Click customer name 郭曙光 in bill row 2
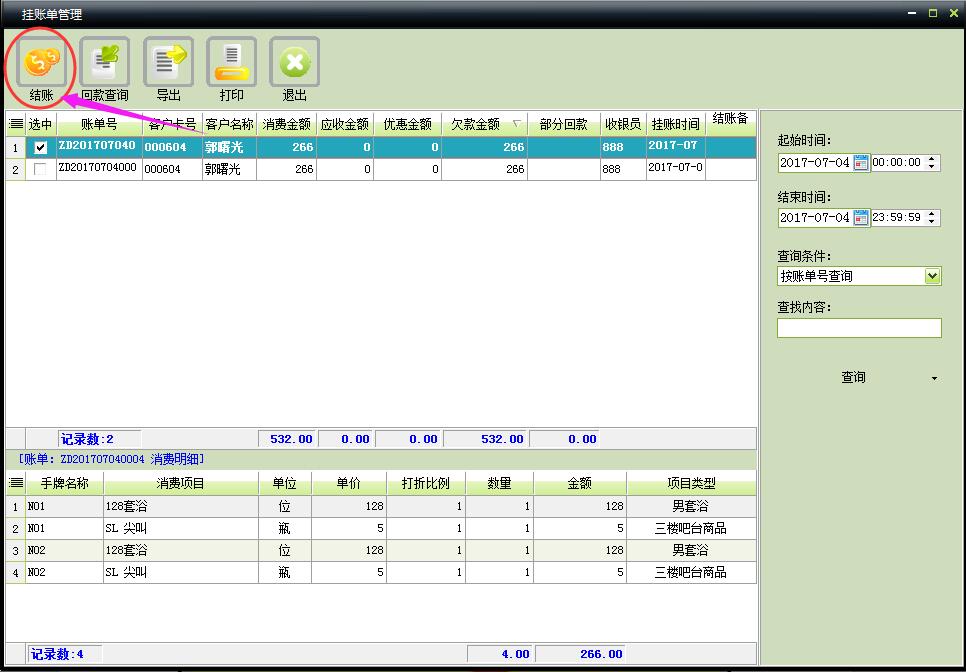The height and width of the screenshot is (672, 966). [x=222, y=169]
